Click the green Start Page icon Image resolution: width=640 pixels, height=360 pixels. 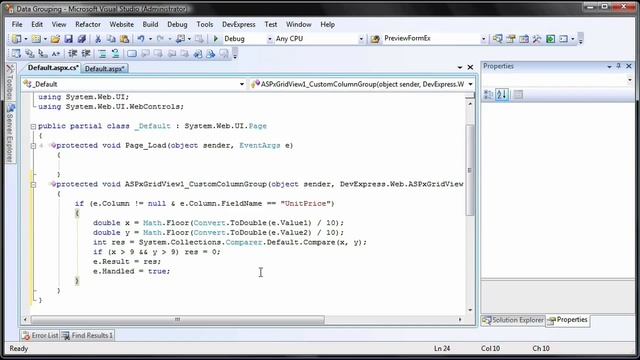point(550,39)
